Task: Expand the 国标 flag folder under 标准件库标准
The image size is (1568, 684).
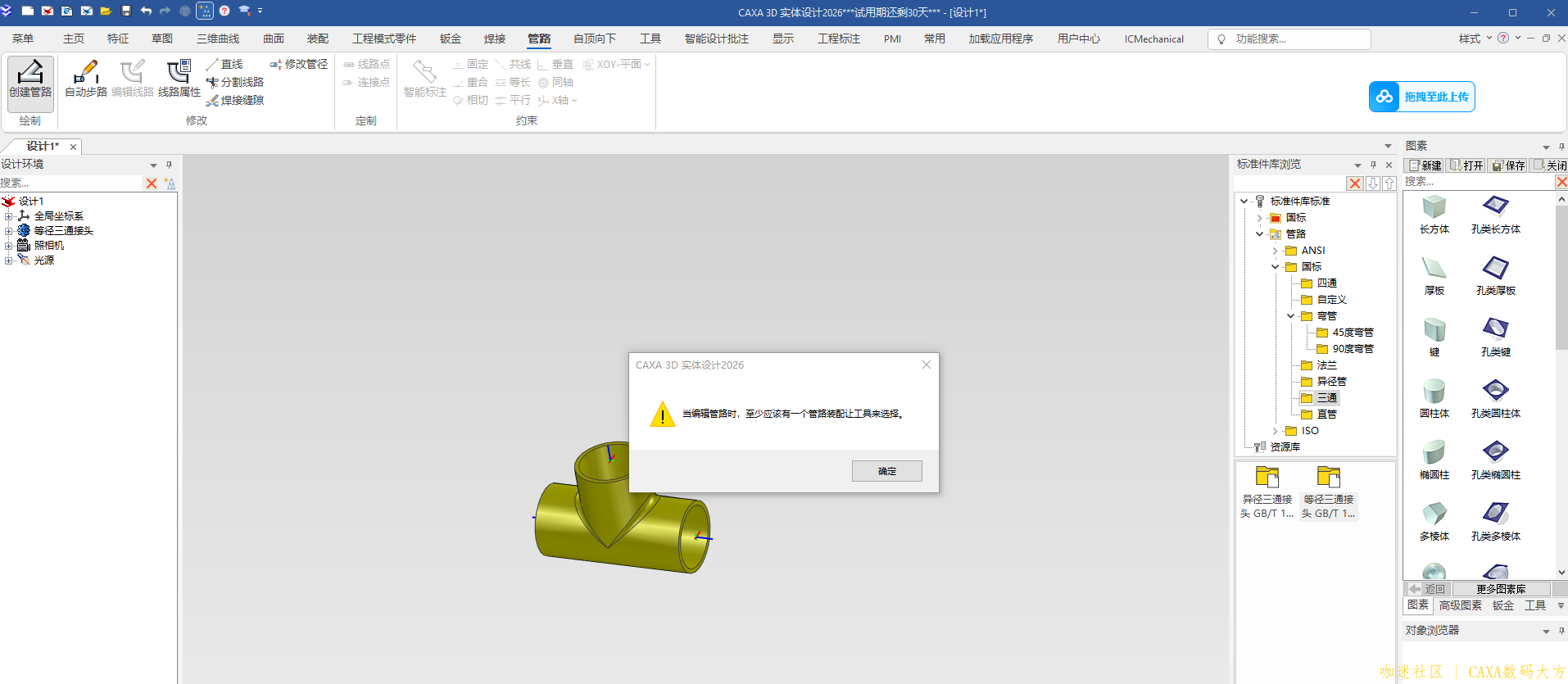Action: 1260,218
